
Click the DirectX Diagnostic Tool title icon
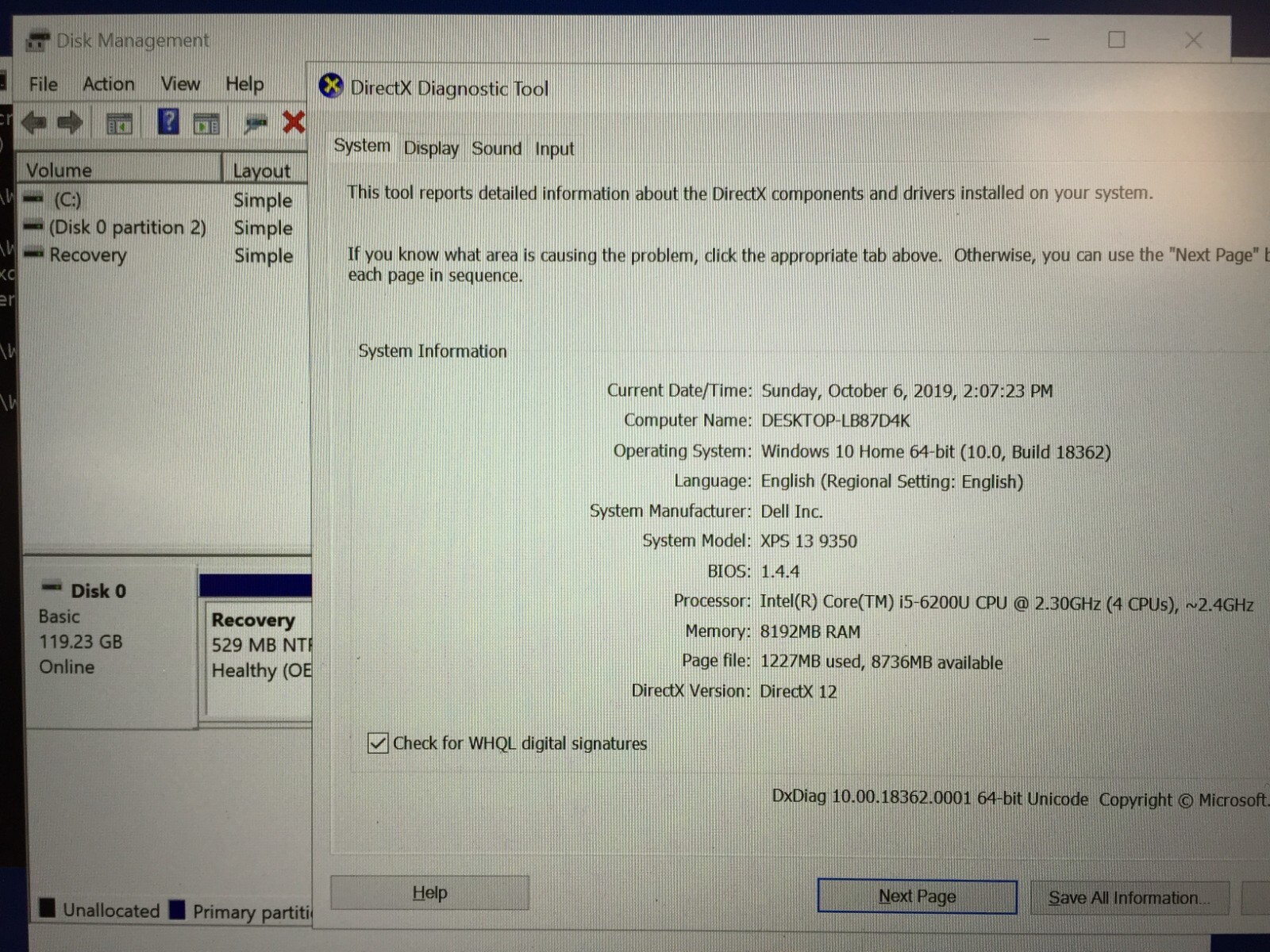tap(331, 86)
